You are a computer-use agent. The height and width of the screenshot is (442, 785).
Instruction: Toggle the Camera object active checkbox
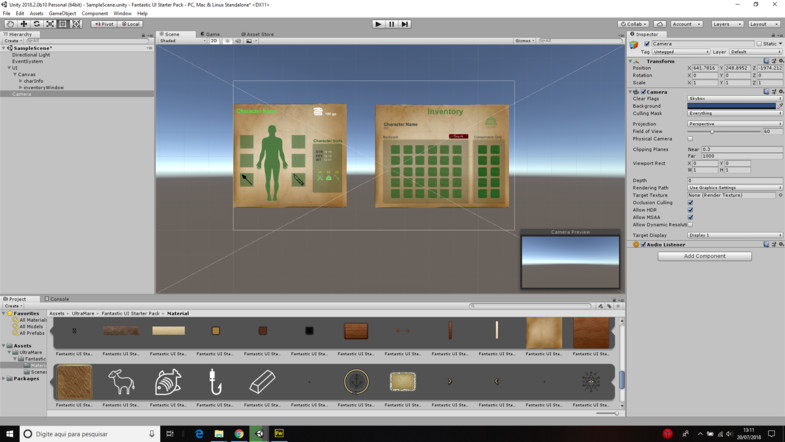(647, 44)
